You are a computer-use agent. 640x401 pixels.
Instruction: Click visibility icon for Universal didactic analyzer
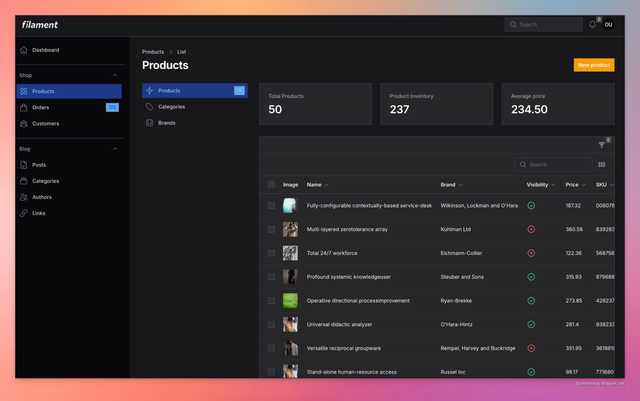tap(531, 324)
